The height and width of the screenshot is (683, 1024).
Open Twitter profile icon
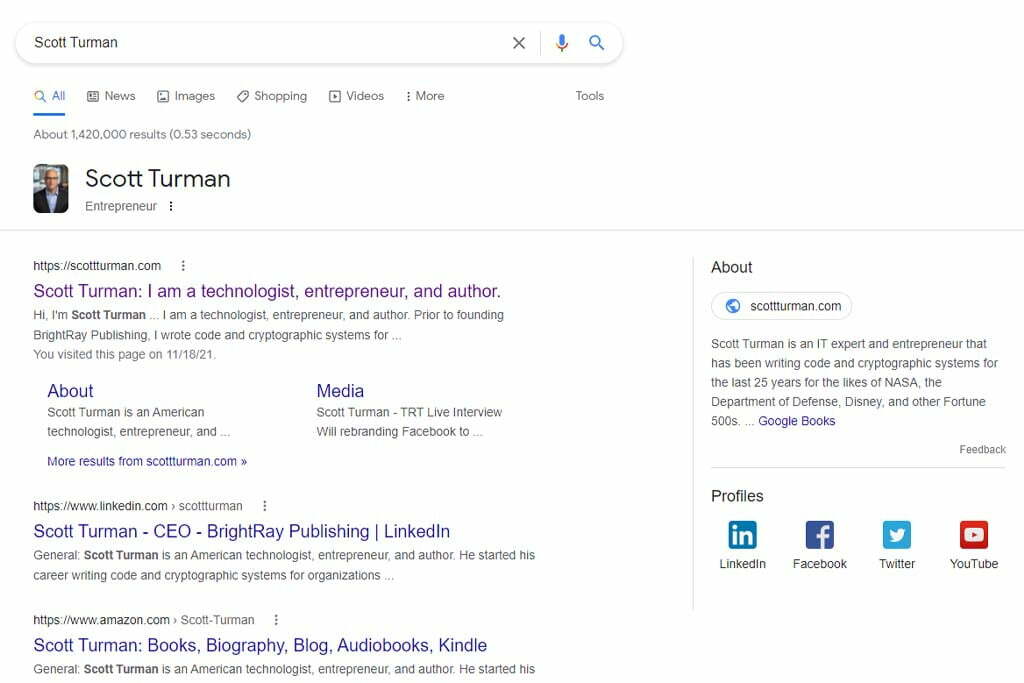click(897, 535)
